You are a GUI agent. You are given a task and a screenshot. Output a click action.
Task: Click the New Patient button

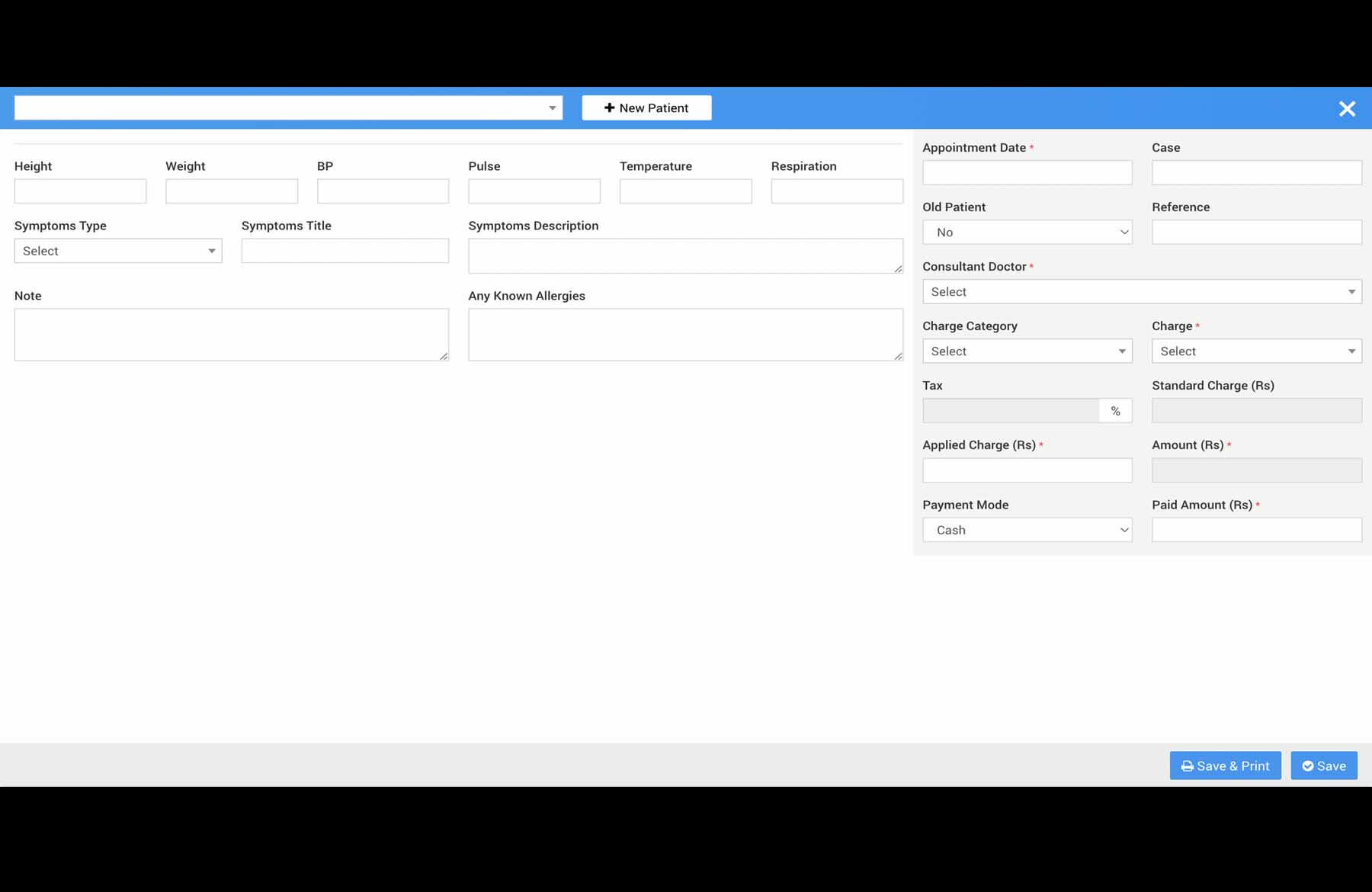point(646,108)
